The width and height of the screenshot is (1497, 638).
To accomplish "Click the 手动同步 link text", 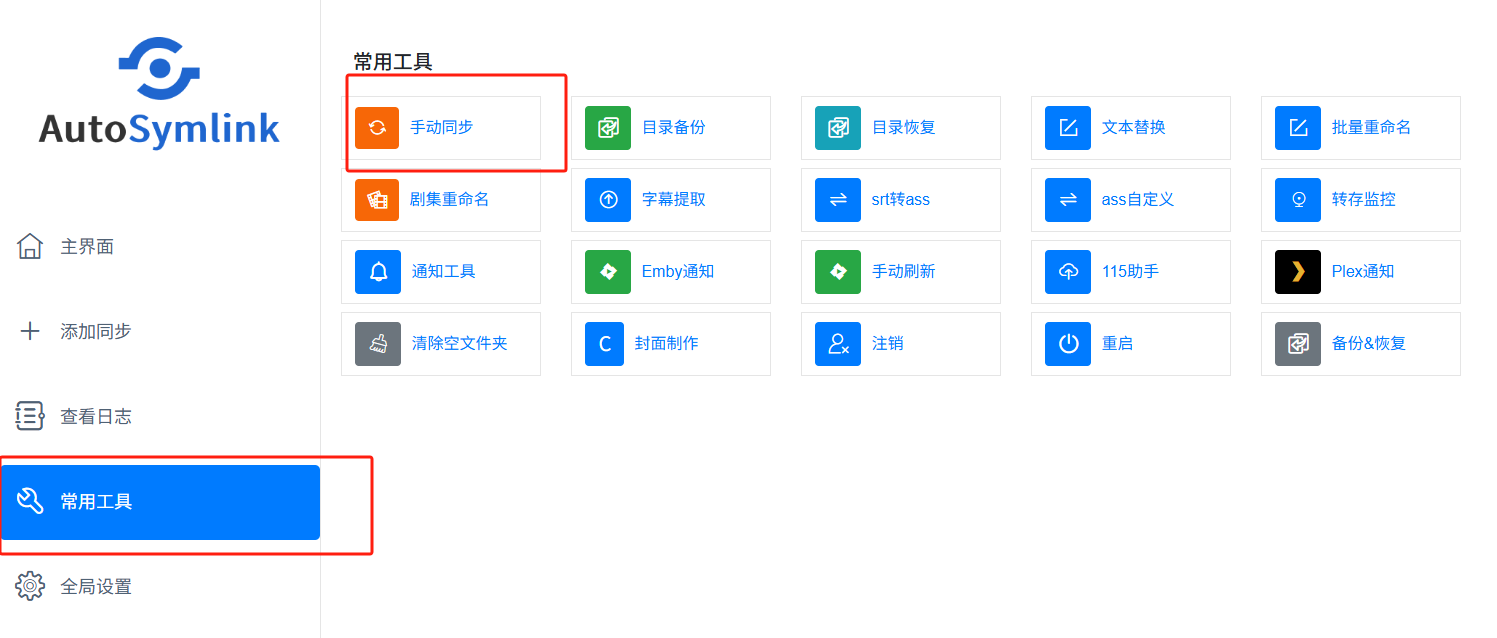I will coord(441,128).
